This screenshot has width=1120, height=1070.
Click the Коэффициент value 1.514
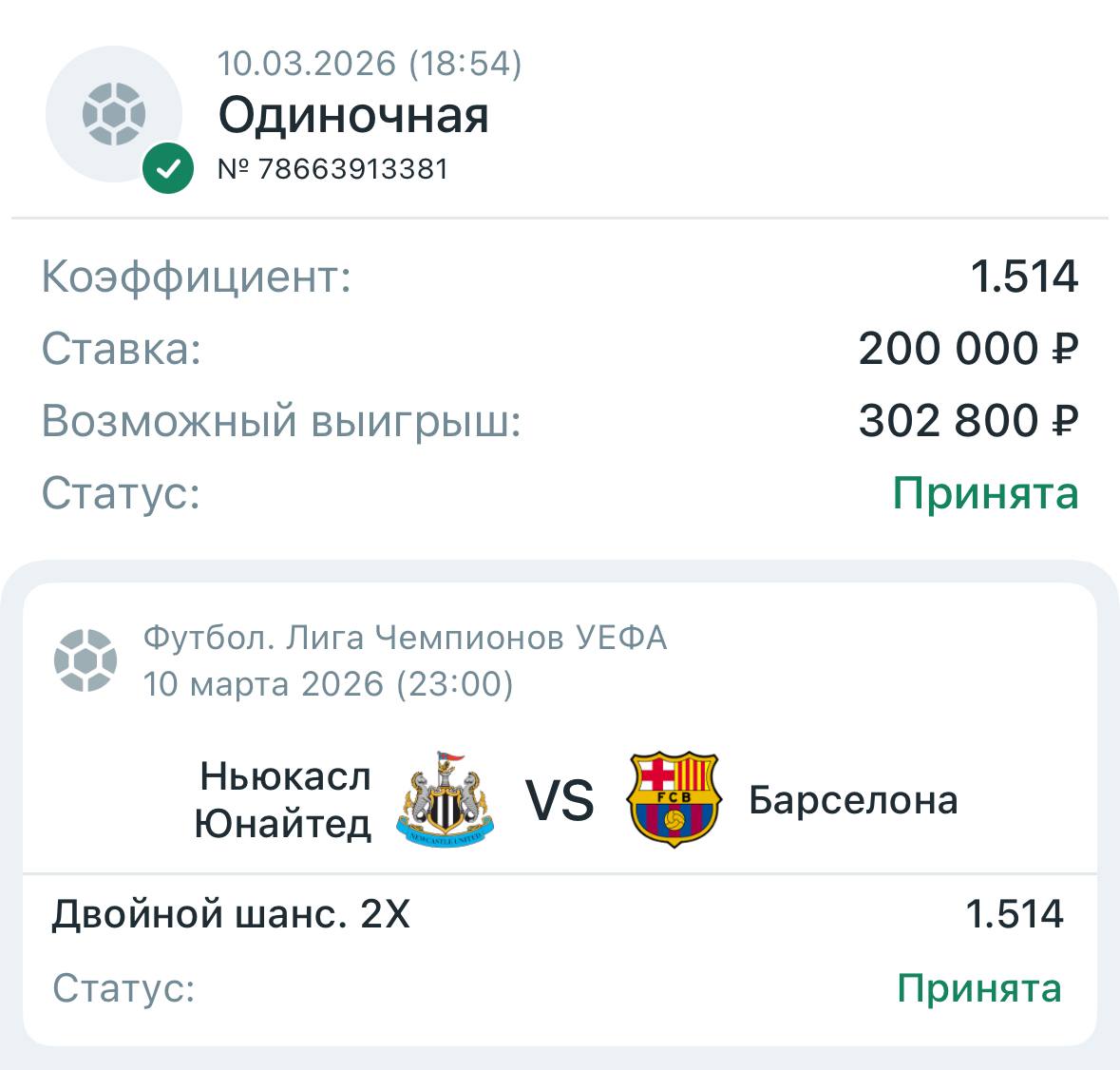pos(1024,277)
